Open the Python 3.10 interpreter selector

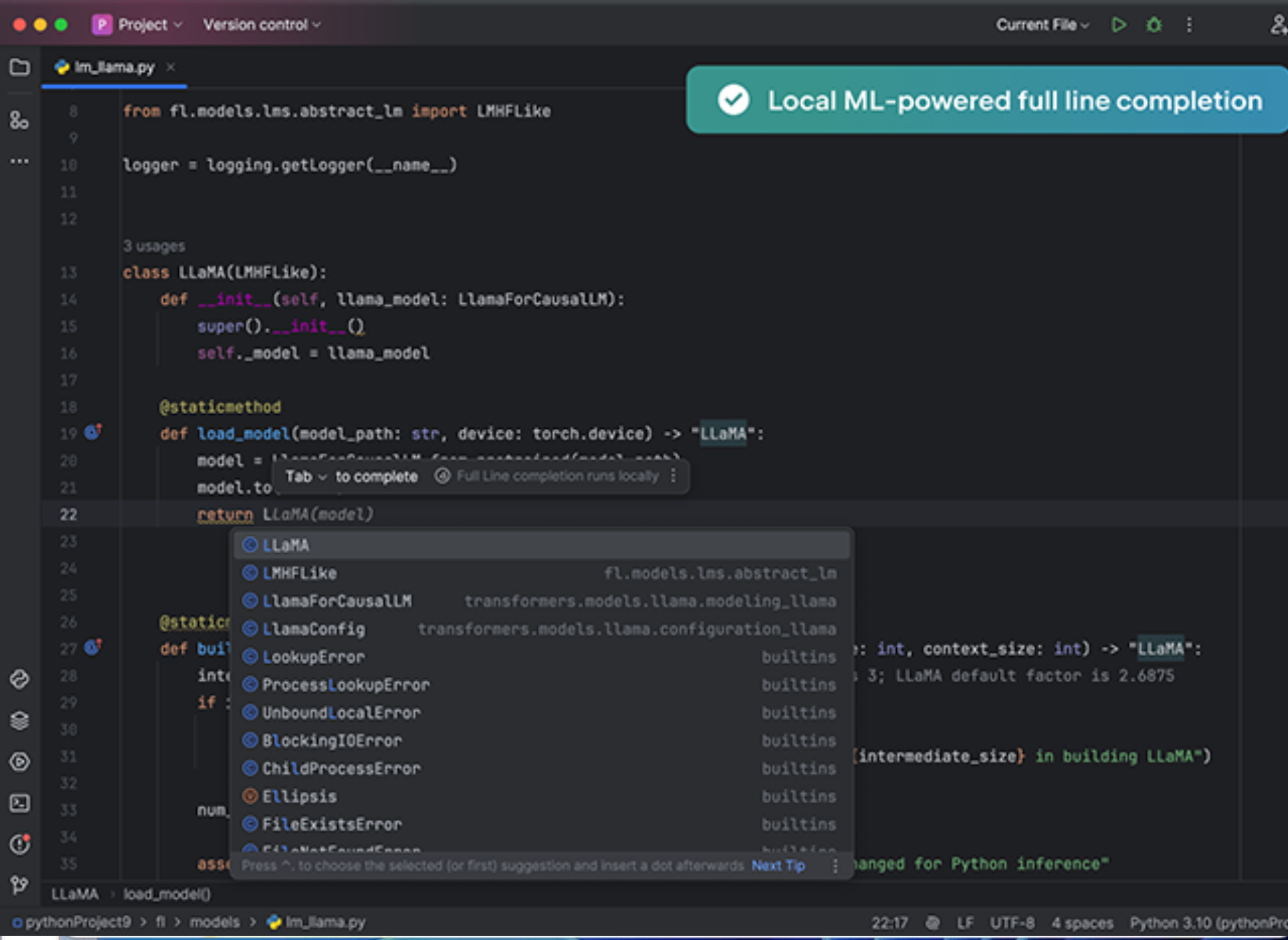[1208, 923]
